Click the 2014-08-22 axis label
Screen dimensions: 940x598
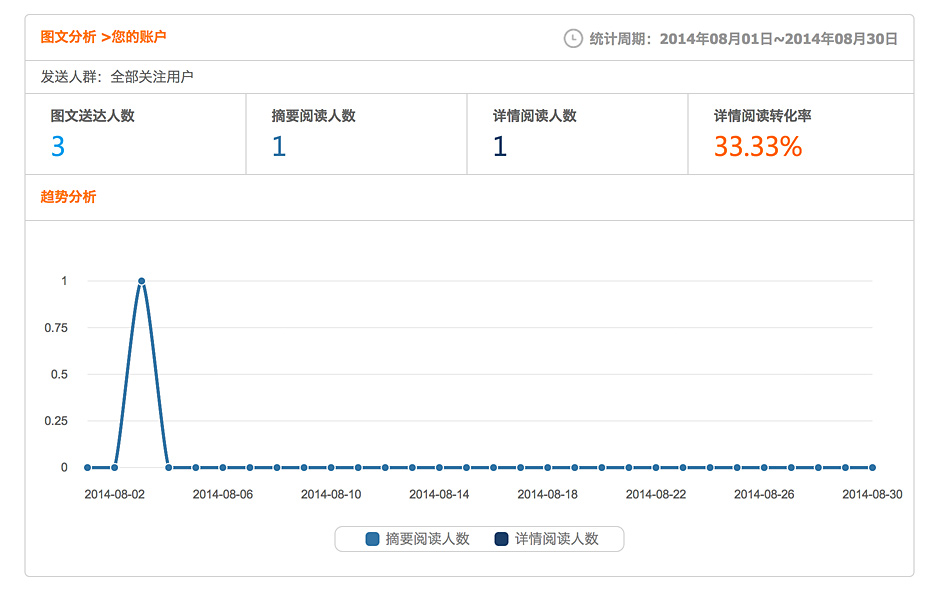click(656, 494)
